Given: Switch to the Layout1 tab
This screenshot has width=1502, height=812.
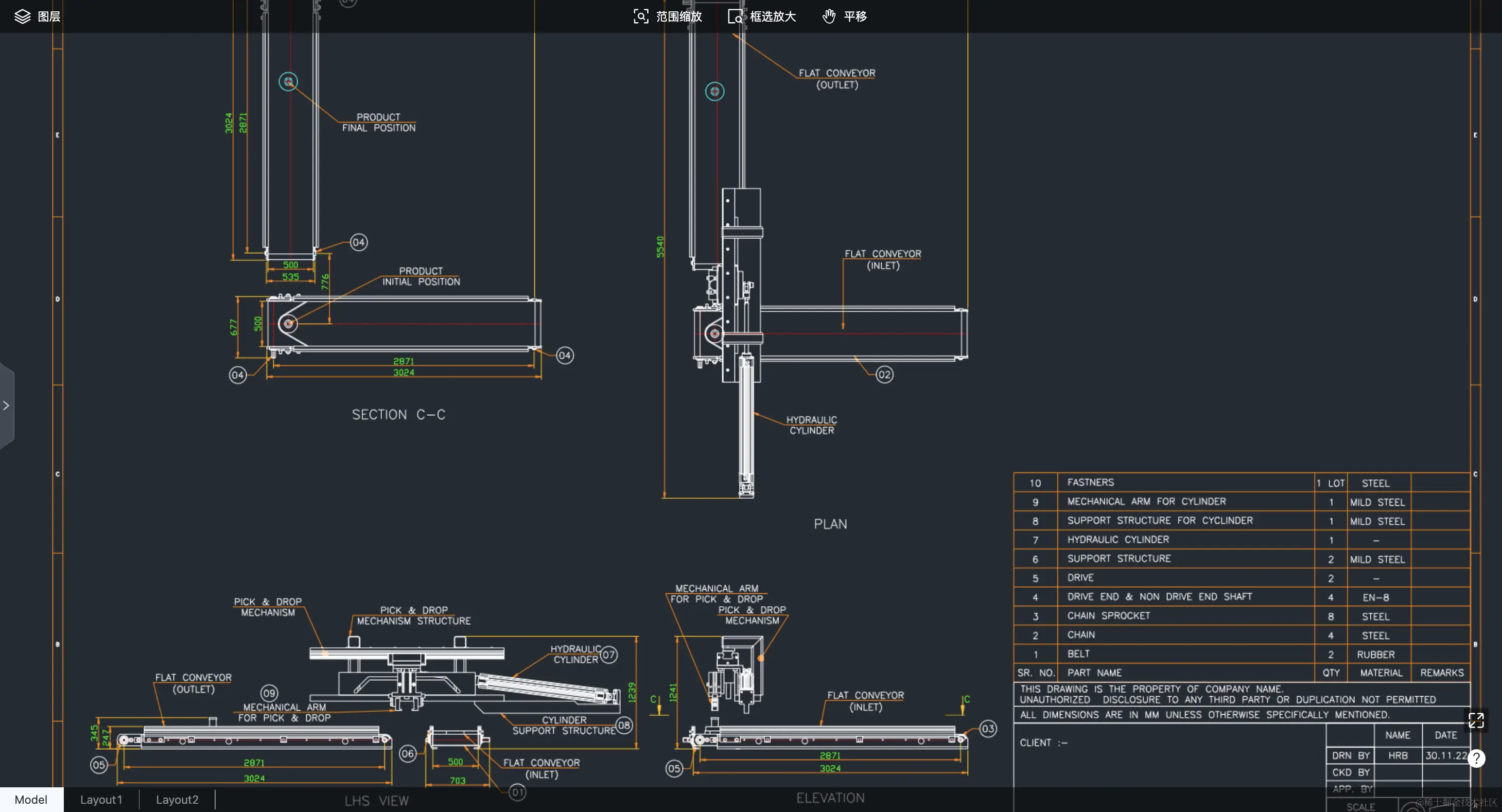Looking at the screenshot, I should (101, 800).
